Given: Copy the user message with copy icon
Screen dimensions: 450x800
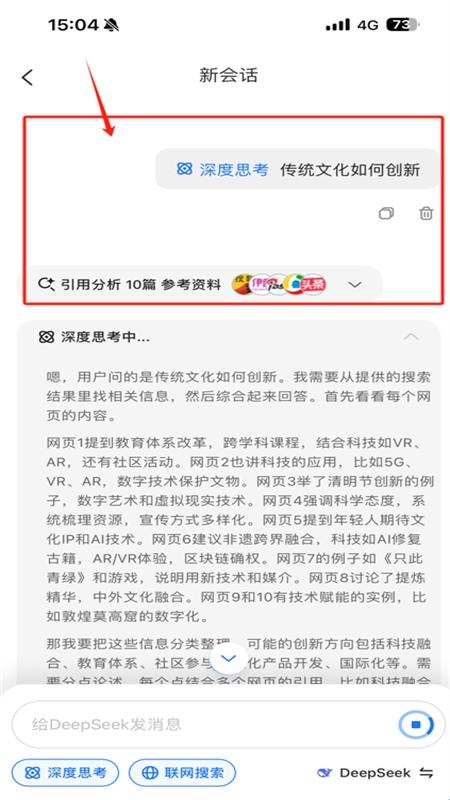Looking at the screenshot, I should (386, 213).
